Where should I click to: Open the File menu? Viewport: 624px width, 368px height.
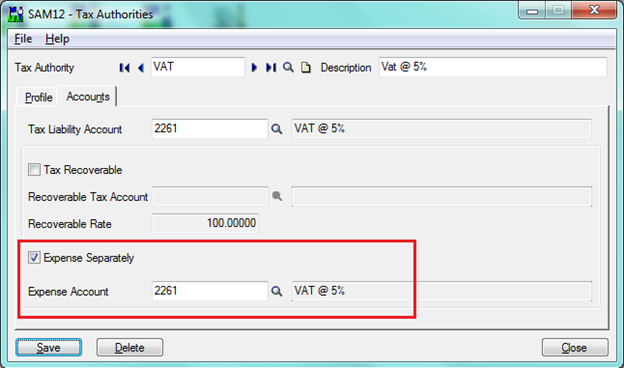(23, 39)
